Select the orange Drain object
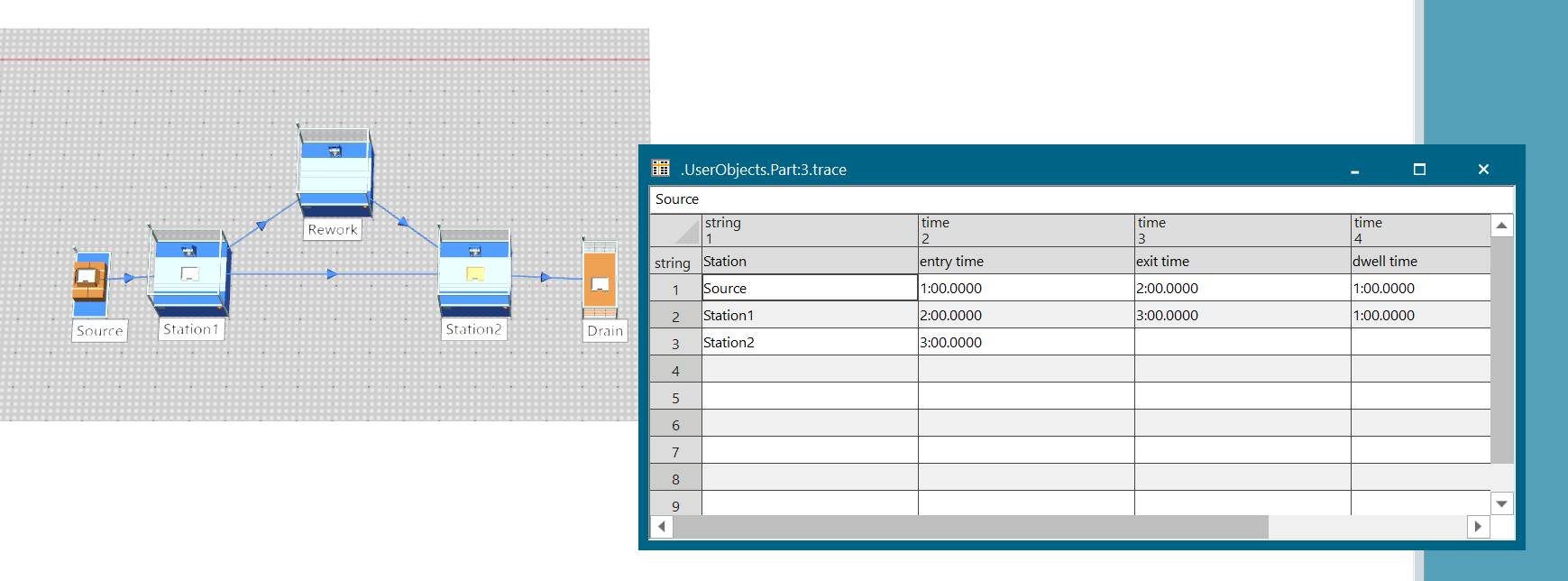This screenshot has height=581, width=1568. (600, 279)
